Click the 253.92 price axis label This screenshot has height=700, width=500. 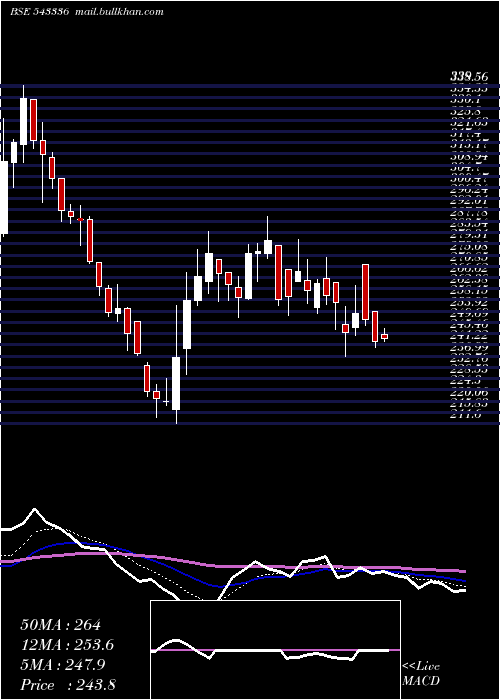tap(468, 302)
